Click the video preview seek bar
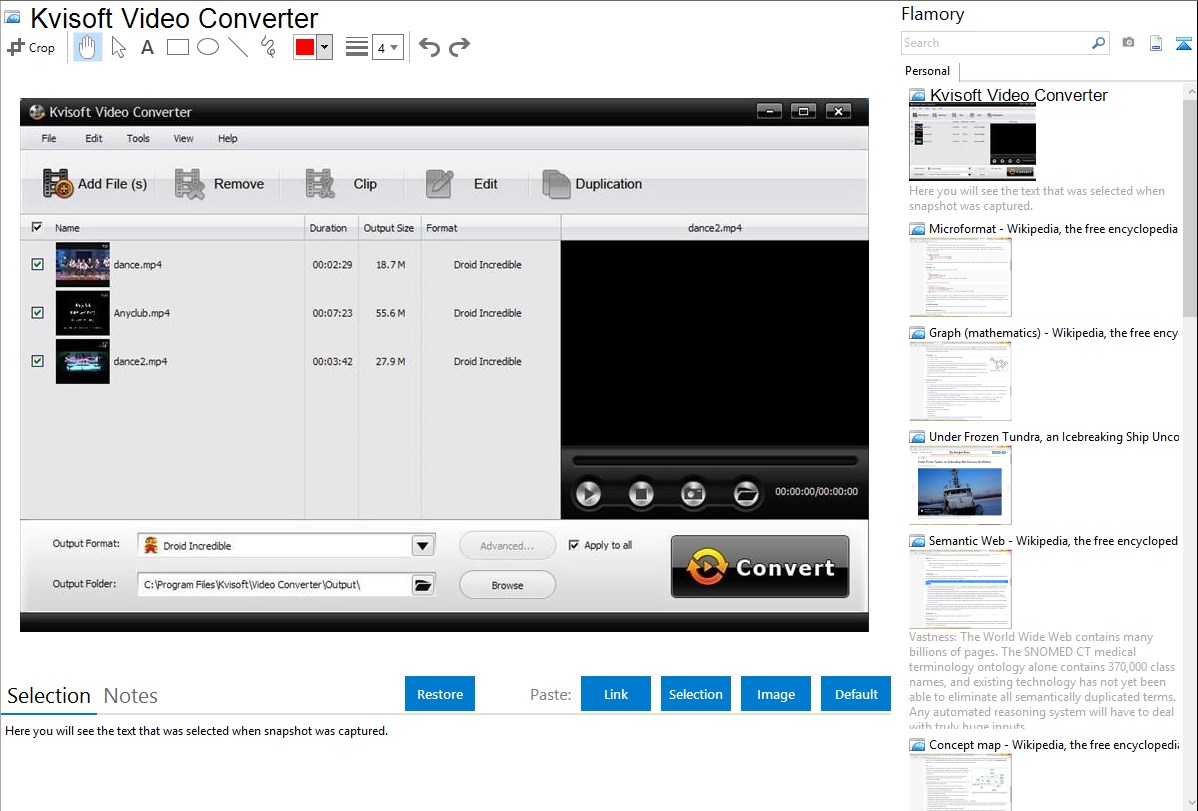The width and height of the screenshot is (1198, 811). [714, 461]
